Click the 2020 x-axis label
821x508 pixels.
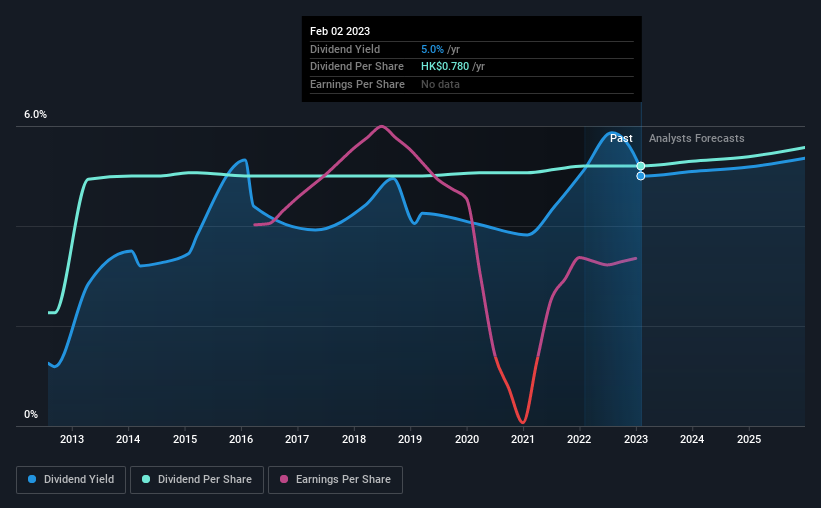(x=467, y=439)
